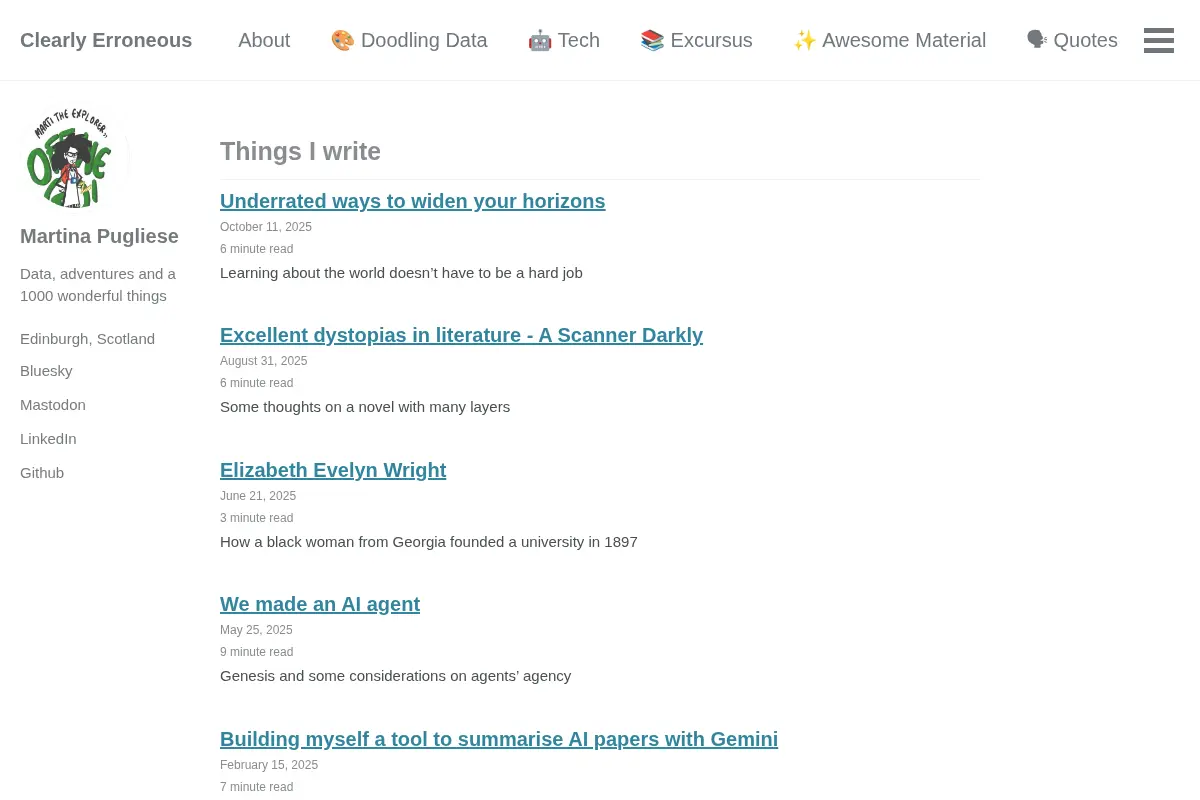Visit the Mastodon profile link
Screen dimensions: 1200x800
point(53,405)
